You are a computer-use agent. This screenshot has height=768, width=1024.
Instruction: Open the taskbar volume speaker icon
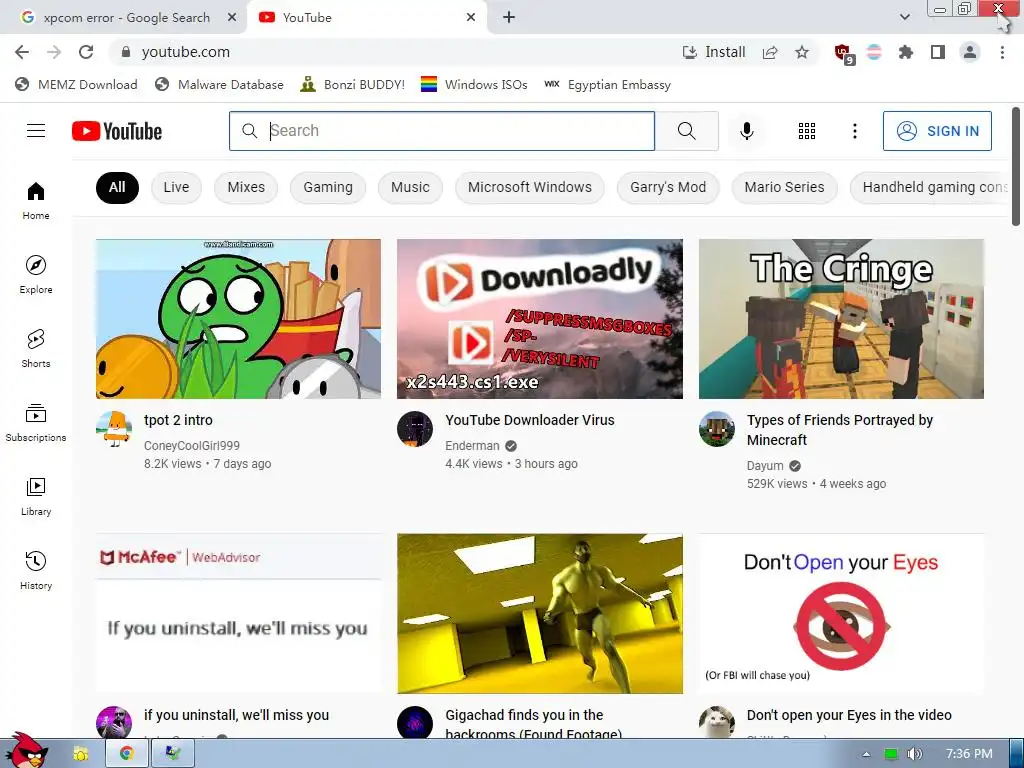(914, 754)
